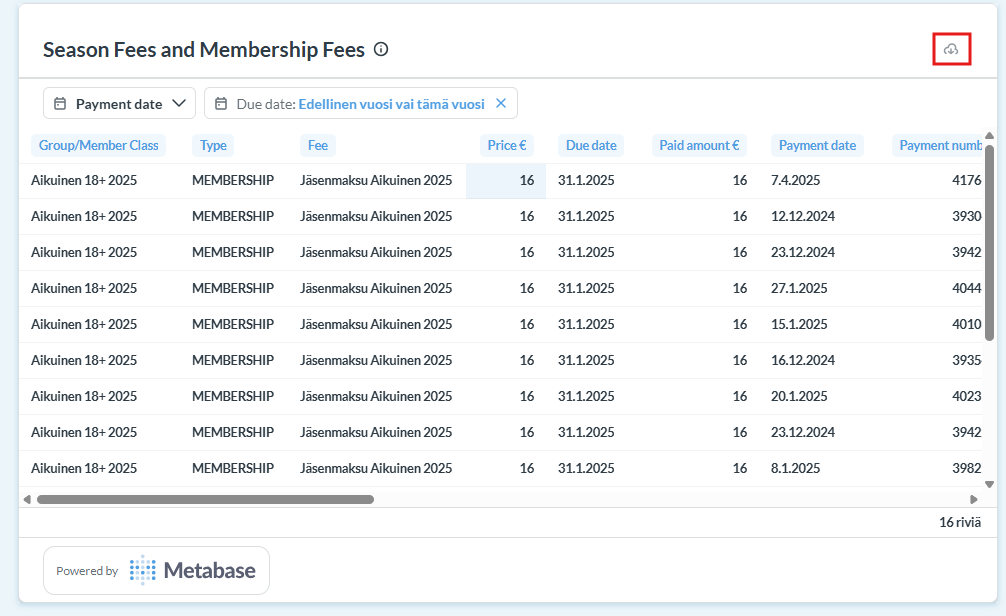Viewport: 1006px width, 616px height.
Task: Expand the Payment date dropdown chevron
Action: pos(179,103)
